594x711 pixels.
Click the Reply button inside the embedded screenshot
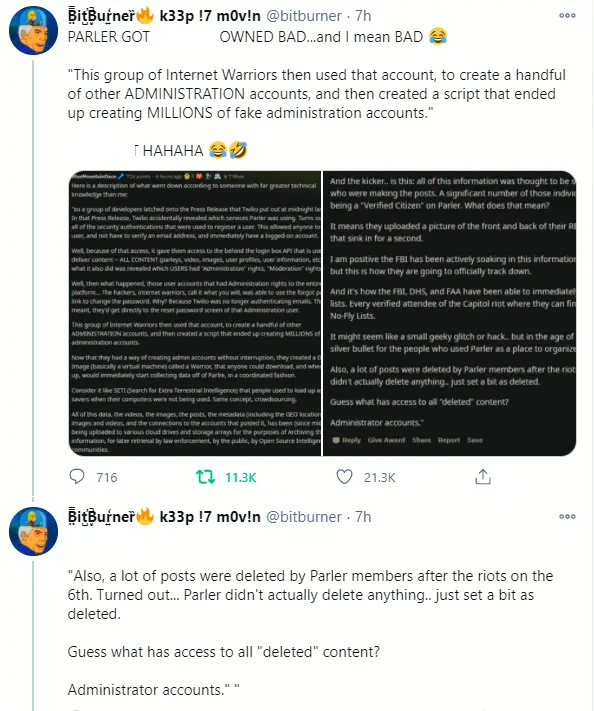[347, 440]
